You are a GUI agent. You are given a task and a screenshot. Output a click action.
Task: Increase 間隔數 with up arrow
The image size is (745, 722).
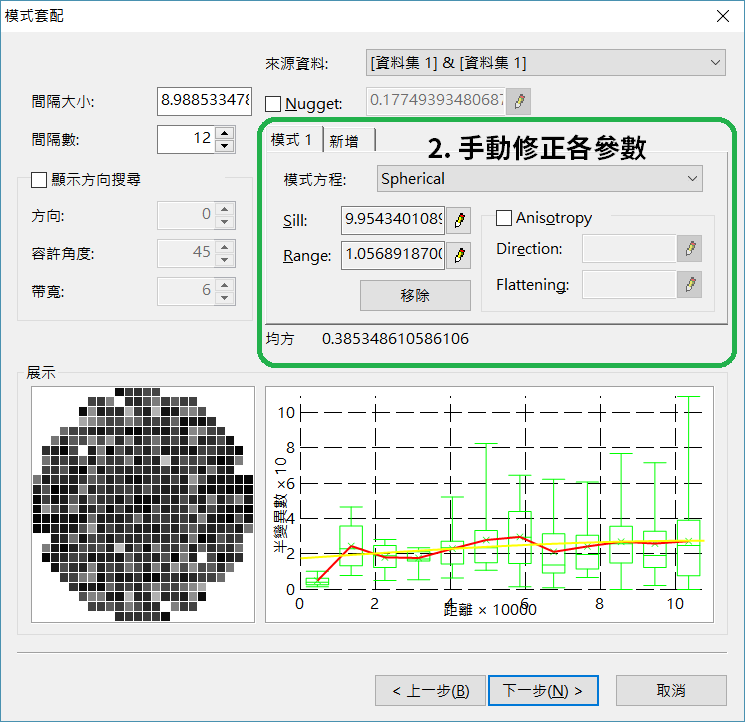(x=225, y=133)
